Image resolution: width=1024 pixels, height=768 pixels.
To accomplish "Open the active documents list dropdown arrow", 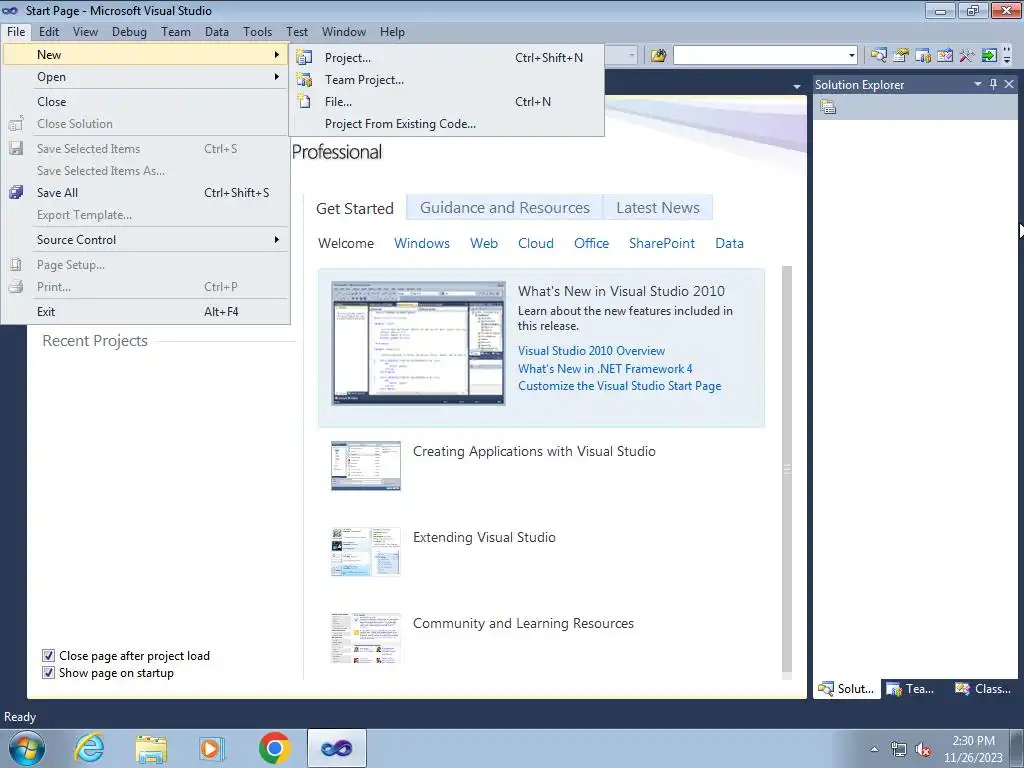I will 797,86.
